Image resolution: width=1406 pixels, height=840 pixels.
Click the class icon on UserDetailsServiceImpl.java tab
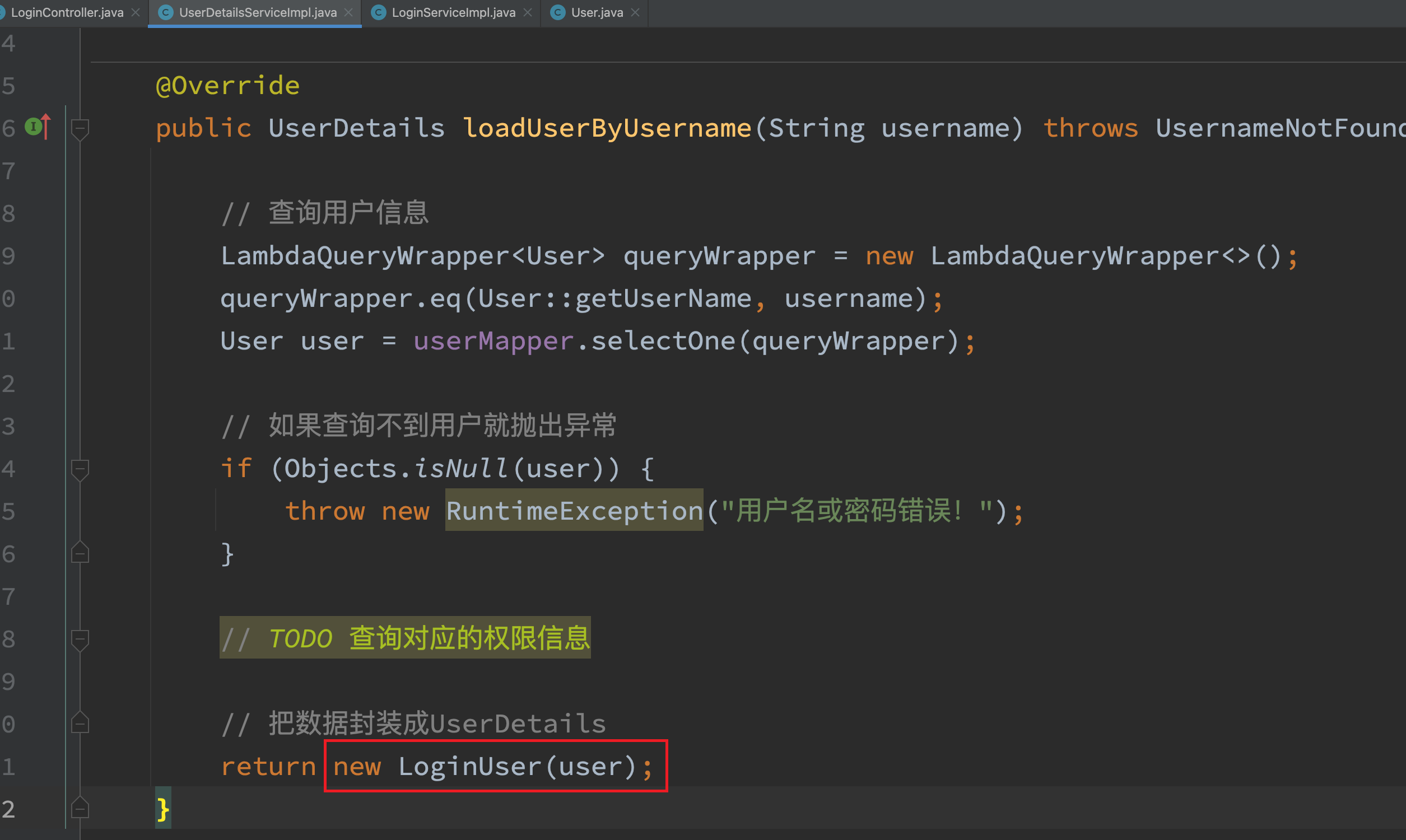(x=165, y=12)
